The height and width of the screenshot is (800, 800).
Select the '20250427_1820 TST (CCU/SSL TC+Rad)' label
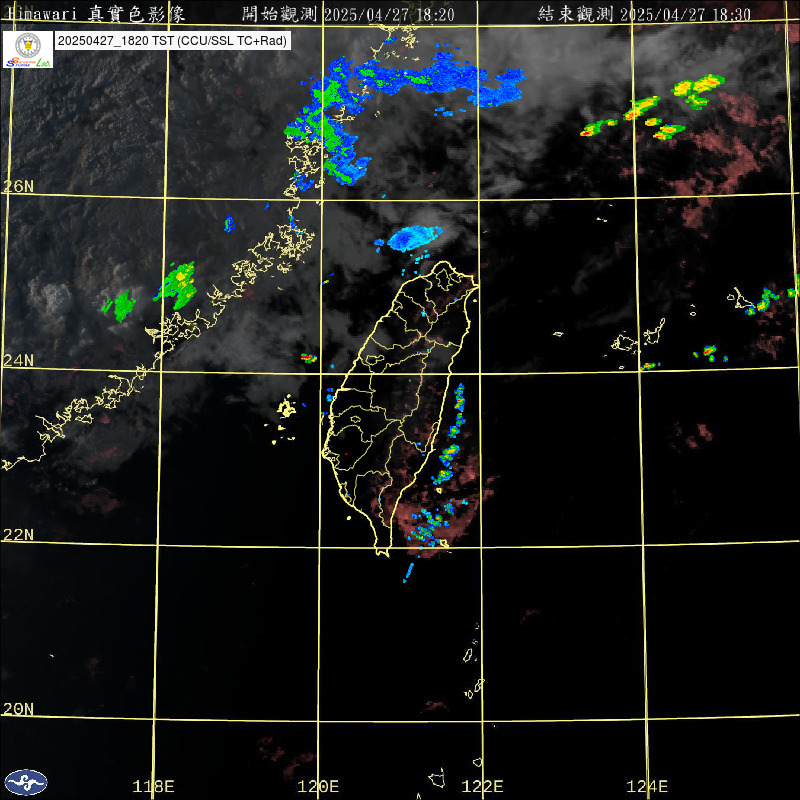pyautogui.click(x=172, y=41)
